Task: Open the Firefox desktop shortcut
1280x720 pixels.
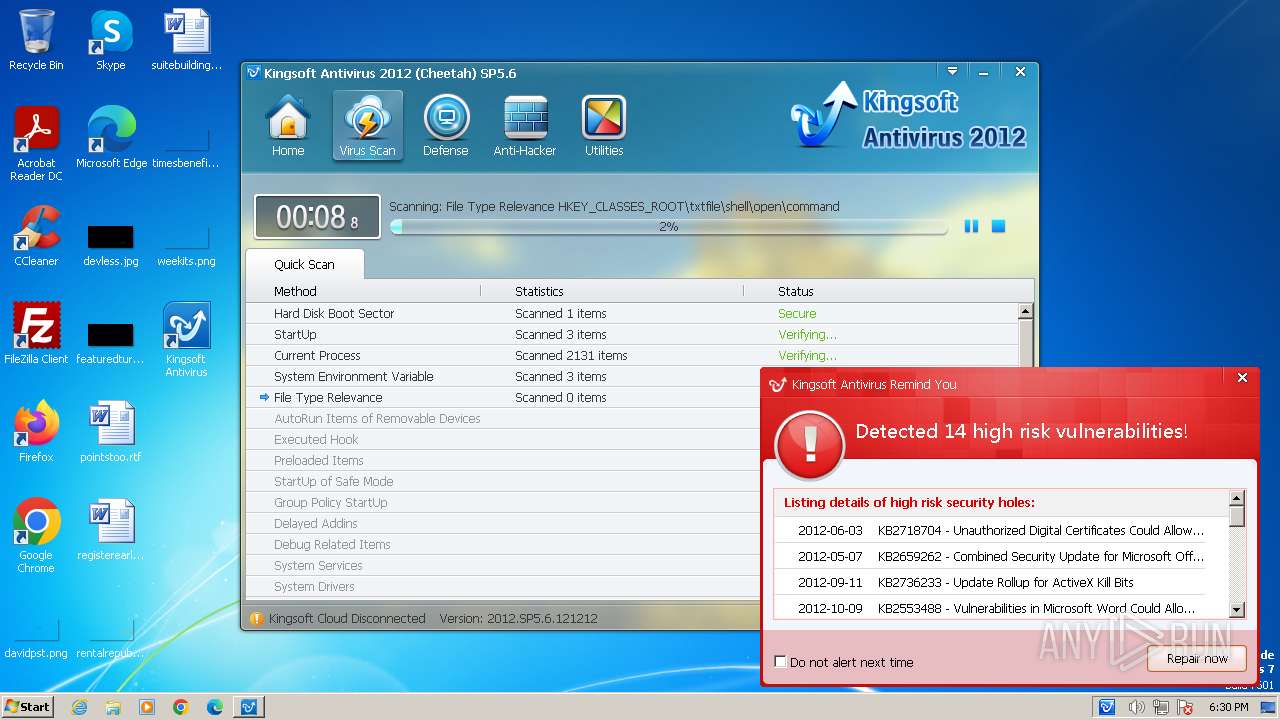Action: click(x=36, y=431)
